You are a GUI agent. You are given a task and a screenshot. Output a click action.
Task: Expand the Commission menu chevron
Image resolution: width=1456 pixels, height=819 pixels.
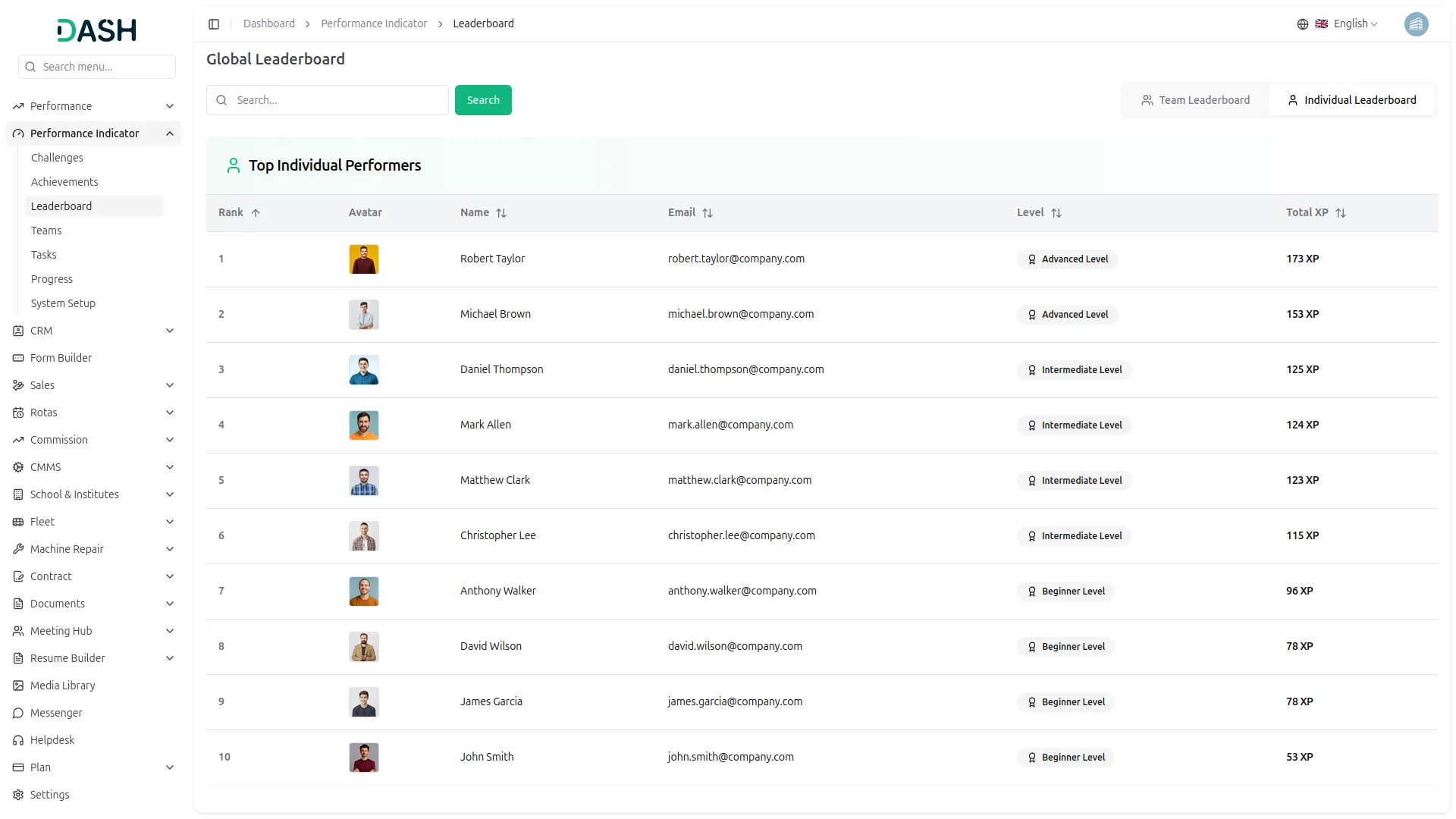(170, 440)
